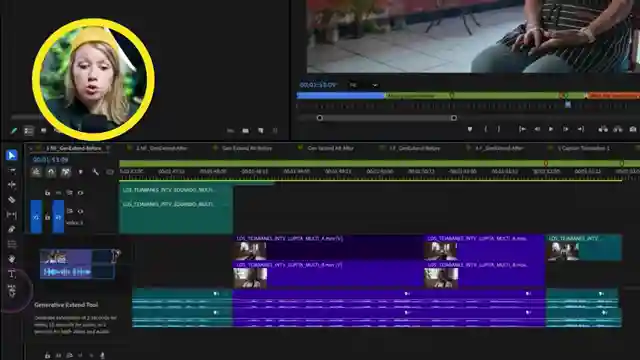The width and height of the screenshot is (640, 360).
Task: Toggle the blue V1 track target button
Action: (58, 217)
